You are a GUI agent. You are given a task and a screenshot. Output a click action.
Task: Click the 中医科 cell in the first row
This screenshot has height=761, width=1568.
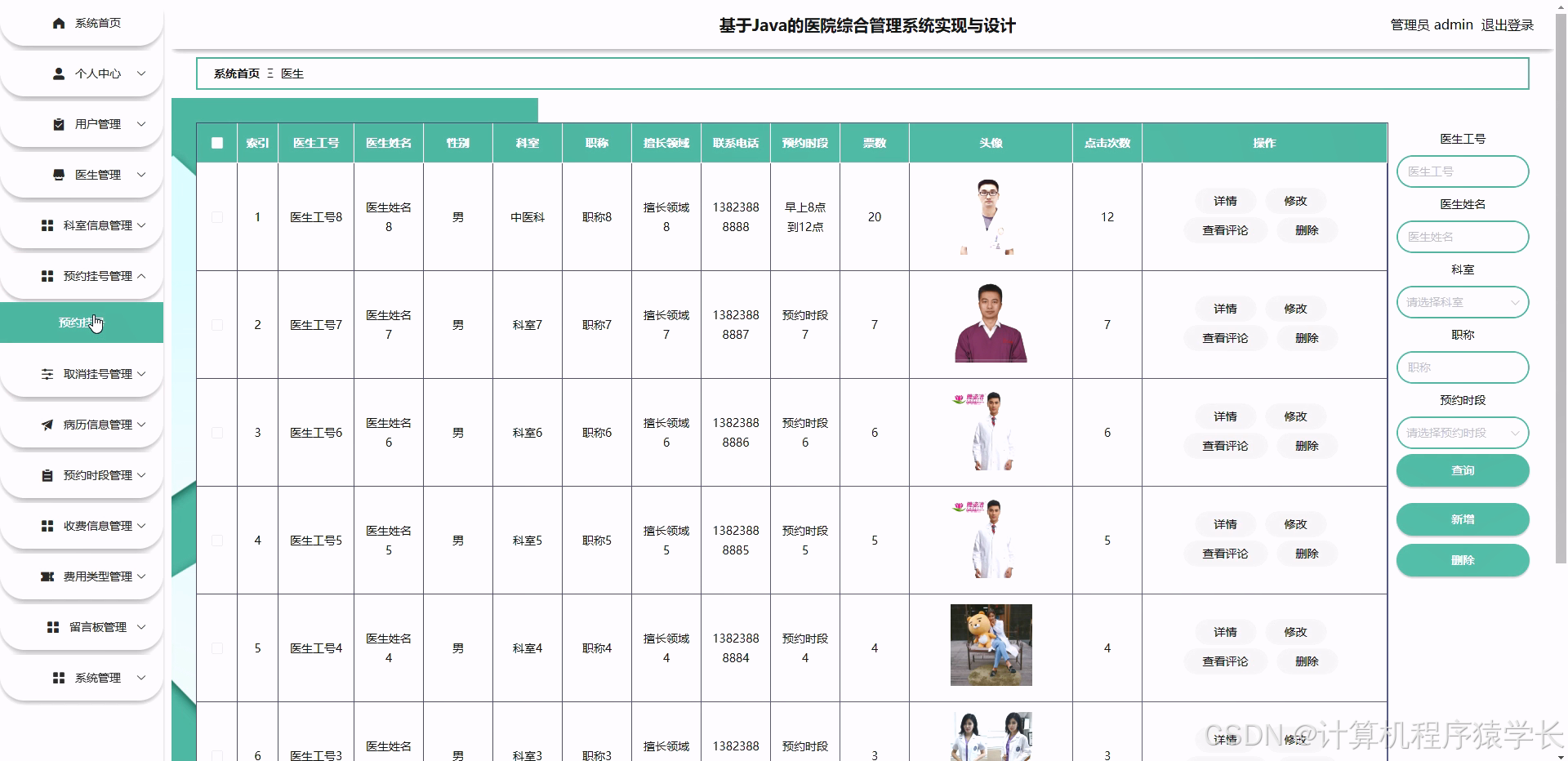pyautogui.click(x=528, y=217)
